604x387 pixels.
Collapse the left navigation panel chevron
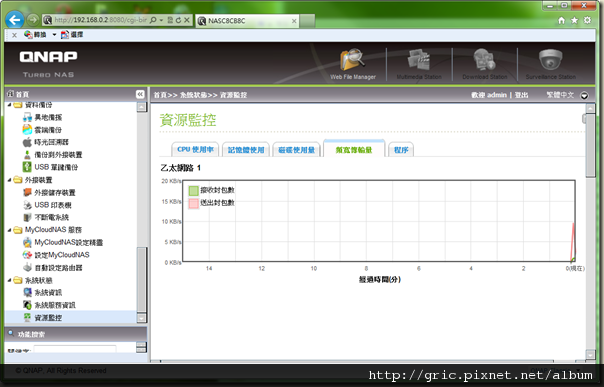pyautogui.click(x=140, y=94)
